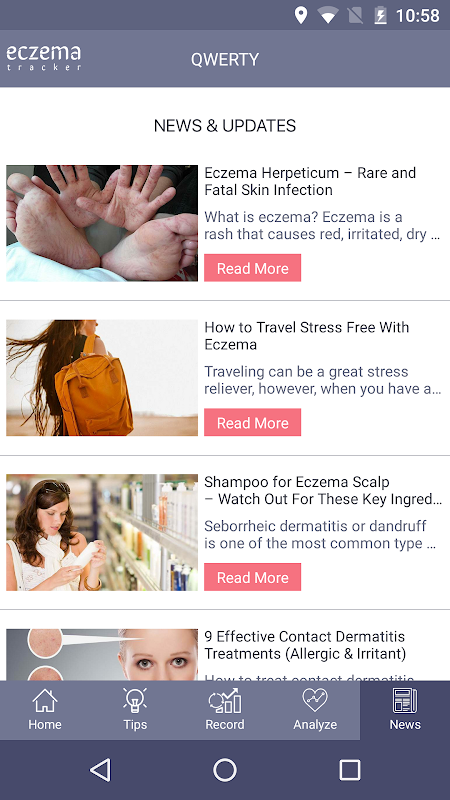
Task: Read More on Travel Stress Free article
Action: pos(253,422)
